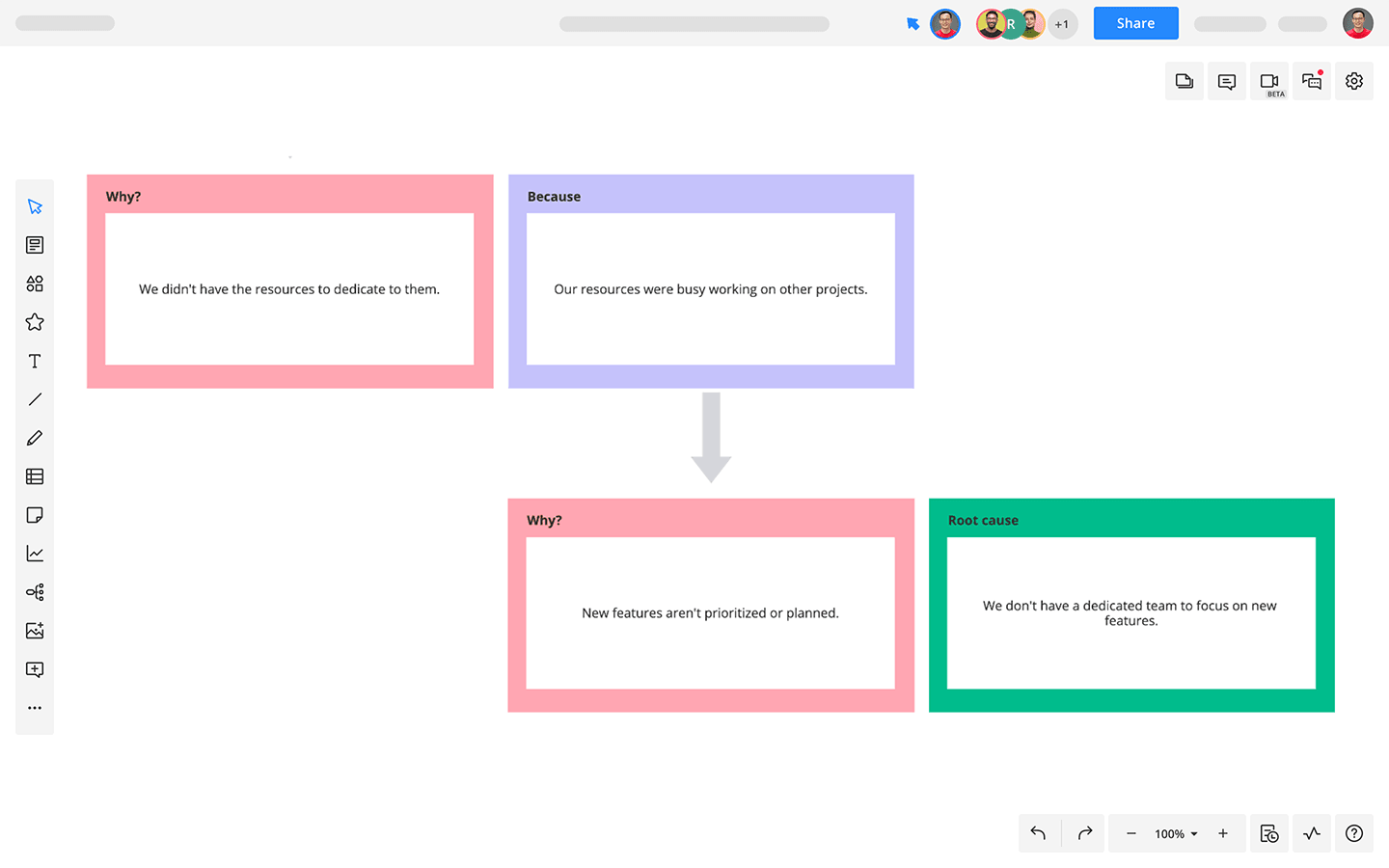Open the image insert tool
Screen dimensions: 1389x868
pyautogui.click(x=35, y=631)
